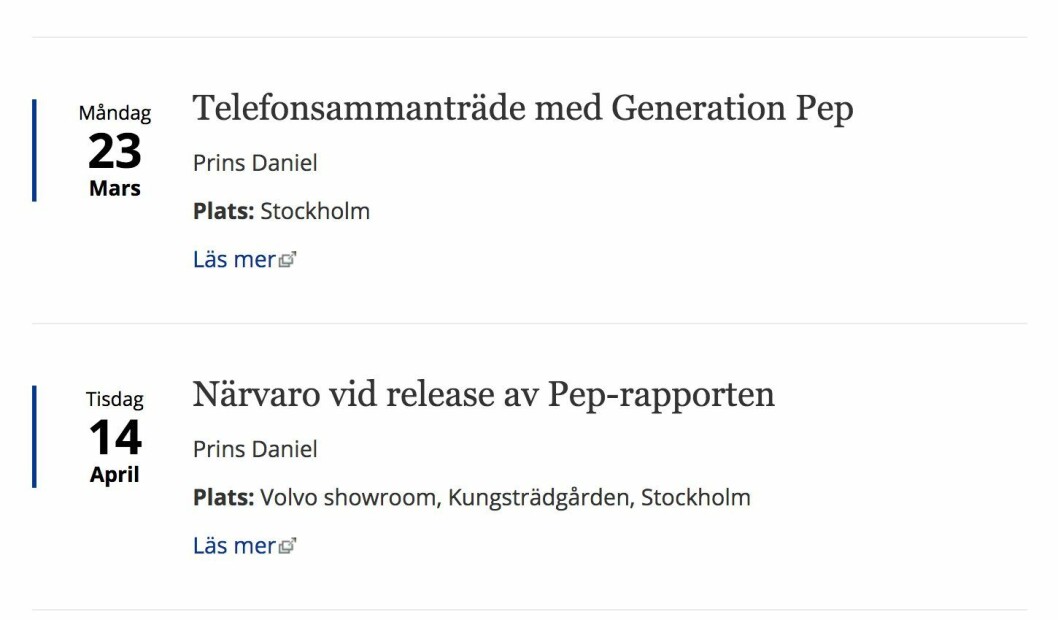Click the date number 14
The image size is (1058, 620).
(x=115, y=437)
